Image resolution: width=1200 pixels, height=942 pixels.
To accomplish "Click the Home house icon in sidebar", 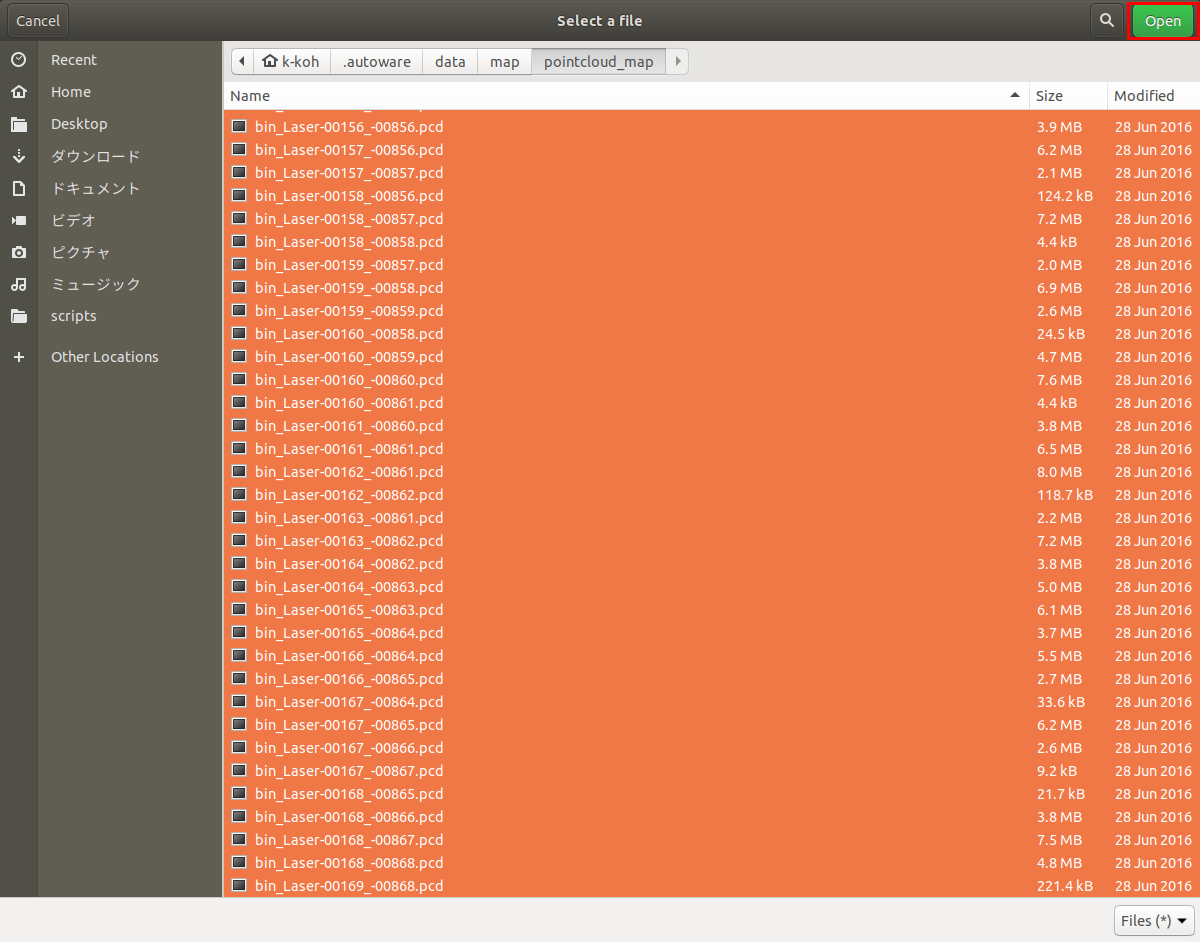I will tap(18, 92).
